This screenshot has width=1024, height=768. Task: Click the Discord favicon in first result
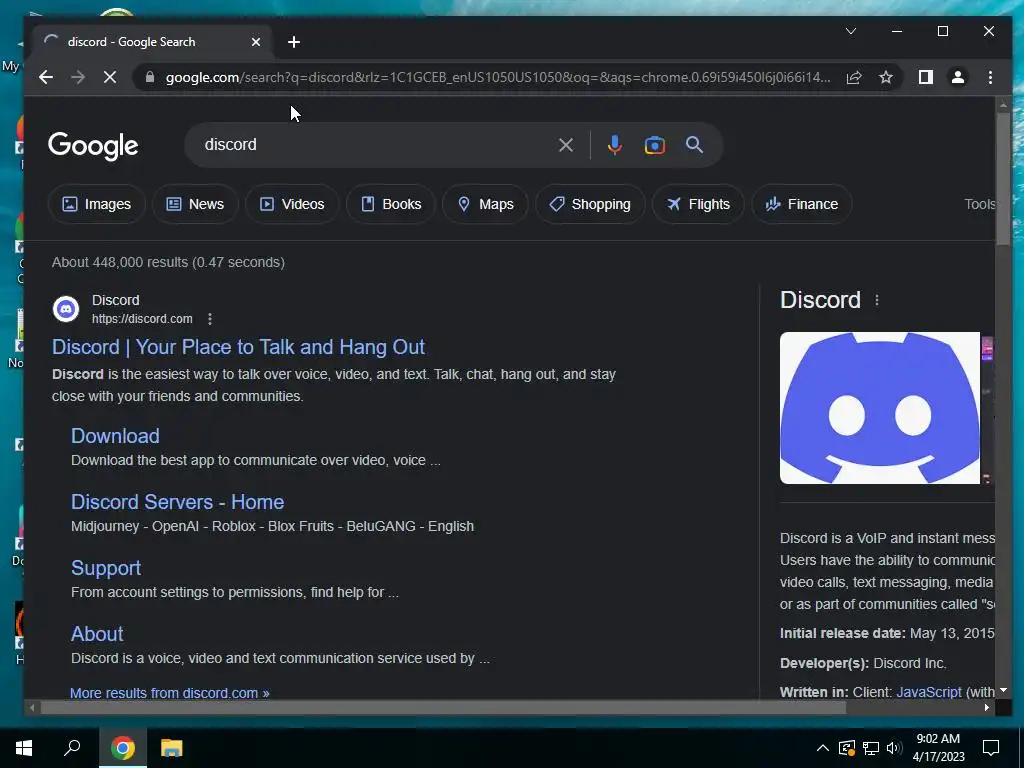coord(66,309)
